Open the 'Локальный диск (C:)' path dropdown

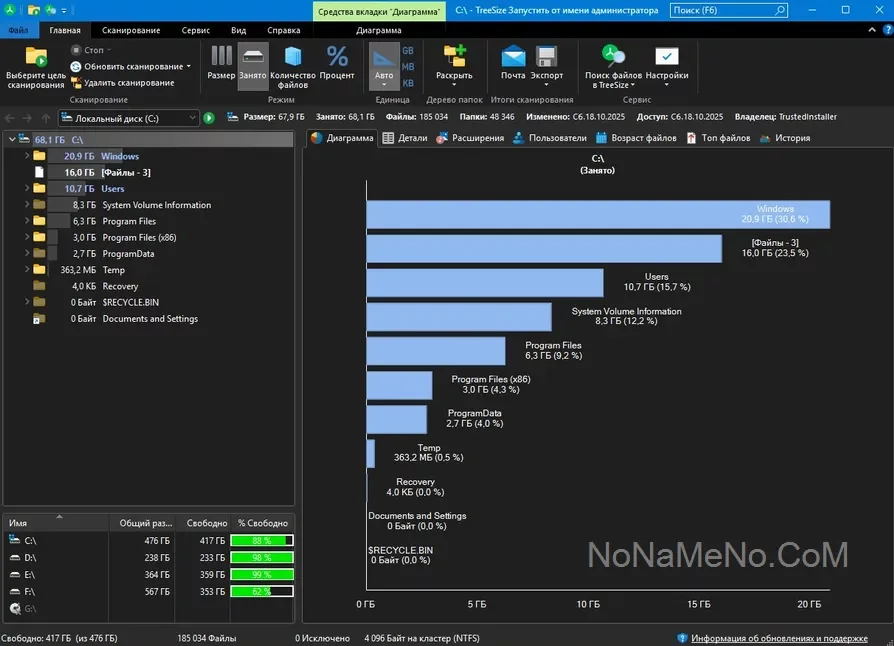(x=193, y=118)
